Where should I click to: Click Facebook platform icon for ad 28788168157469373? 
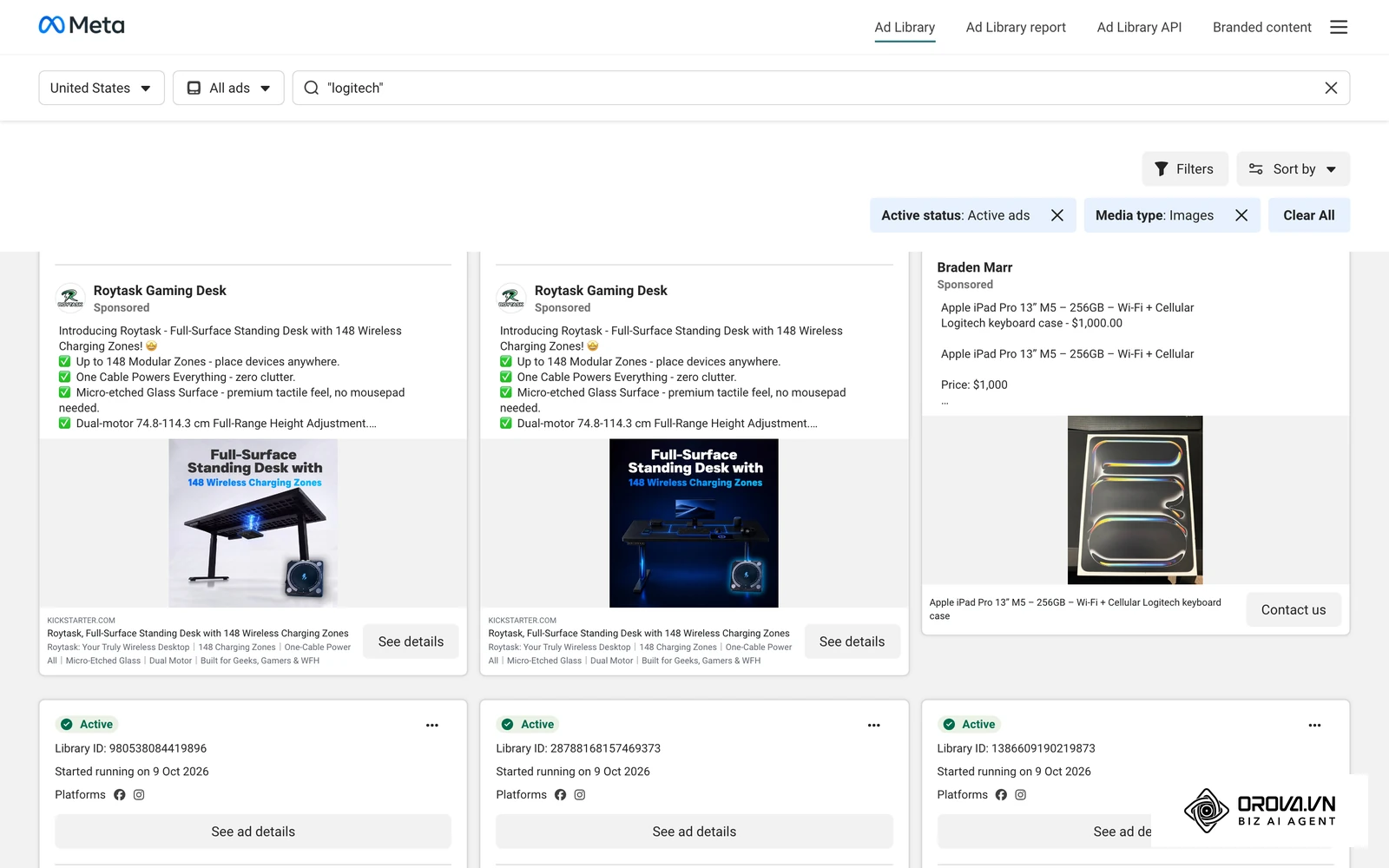pos(561,794)
